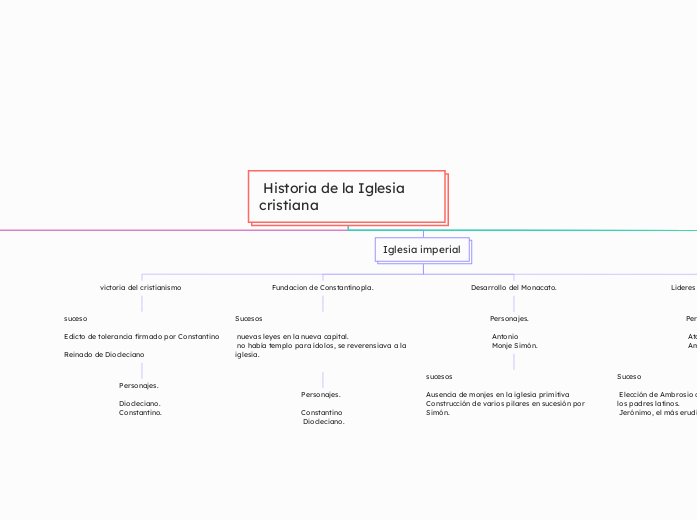Image resolution: width=697 pixels, height=520 pixels.
Task: Click 'Fundacion de Constantinopla.' topic
Action: (323, 288)
